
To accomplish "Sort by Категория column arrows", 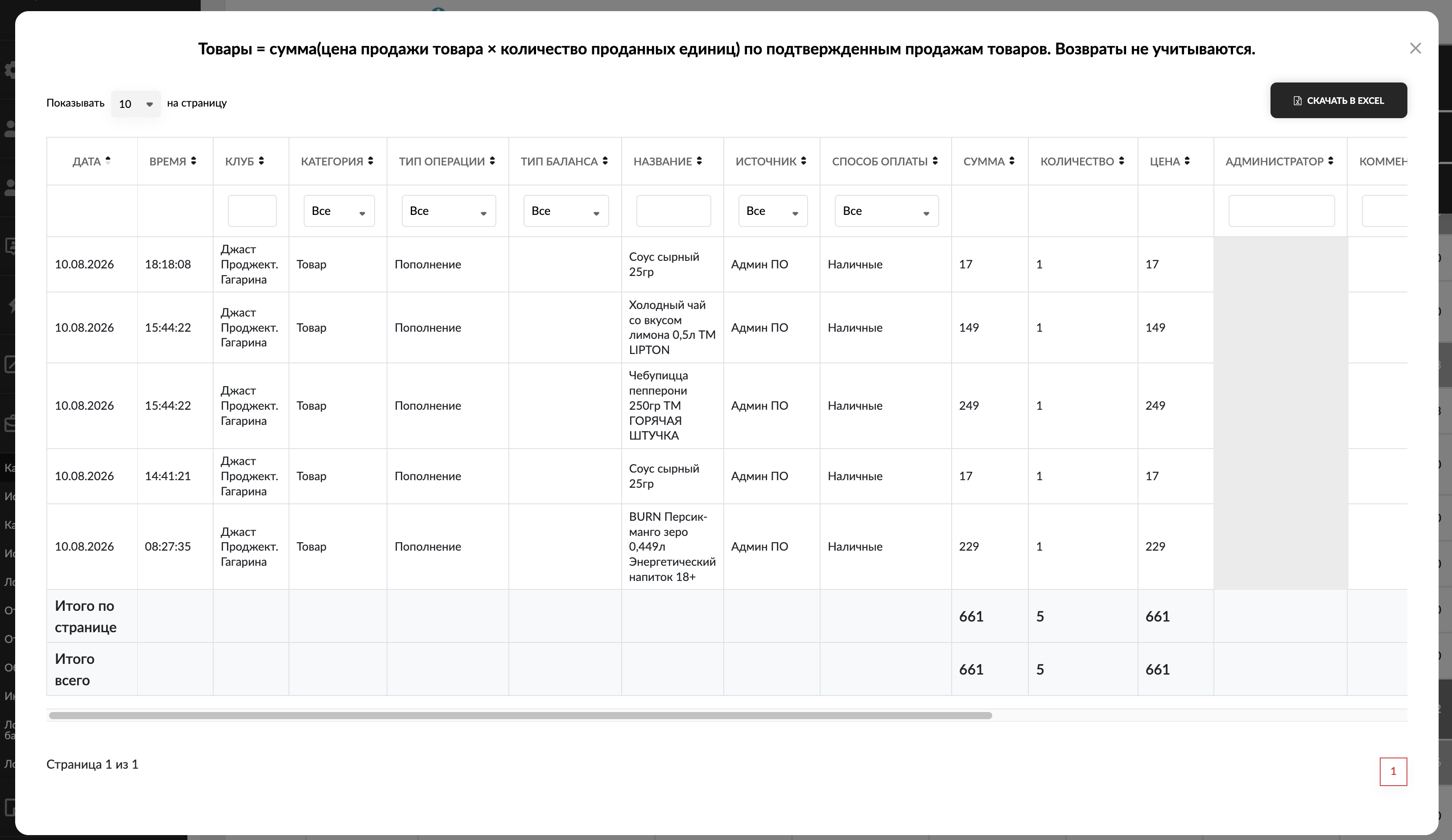I will pyautogui.click(x=371, y=161).
